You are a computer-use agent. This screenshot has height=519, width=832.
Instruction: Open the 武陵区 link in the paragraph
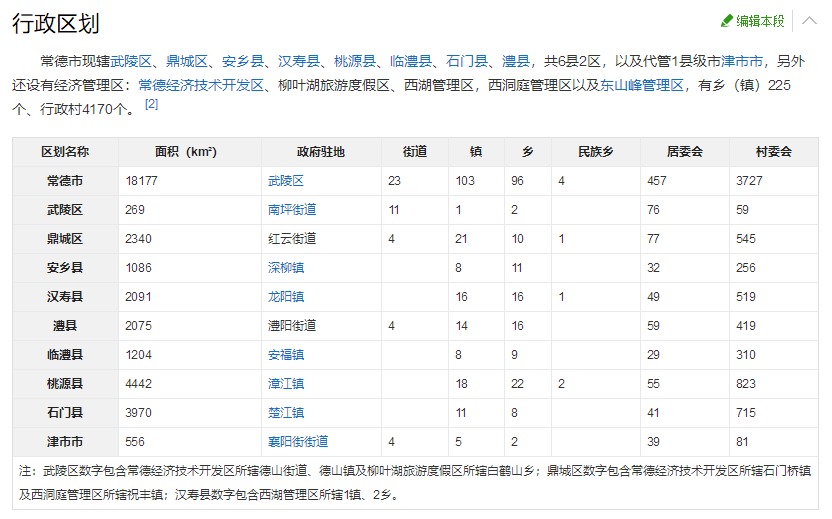pos(132,62)
